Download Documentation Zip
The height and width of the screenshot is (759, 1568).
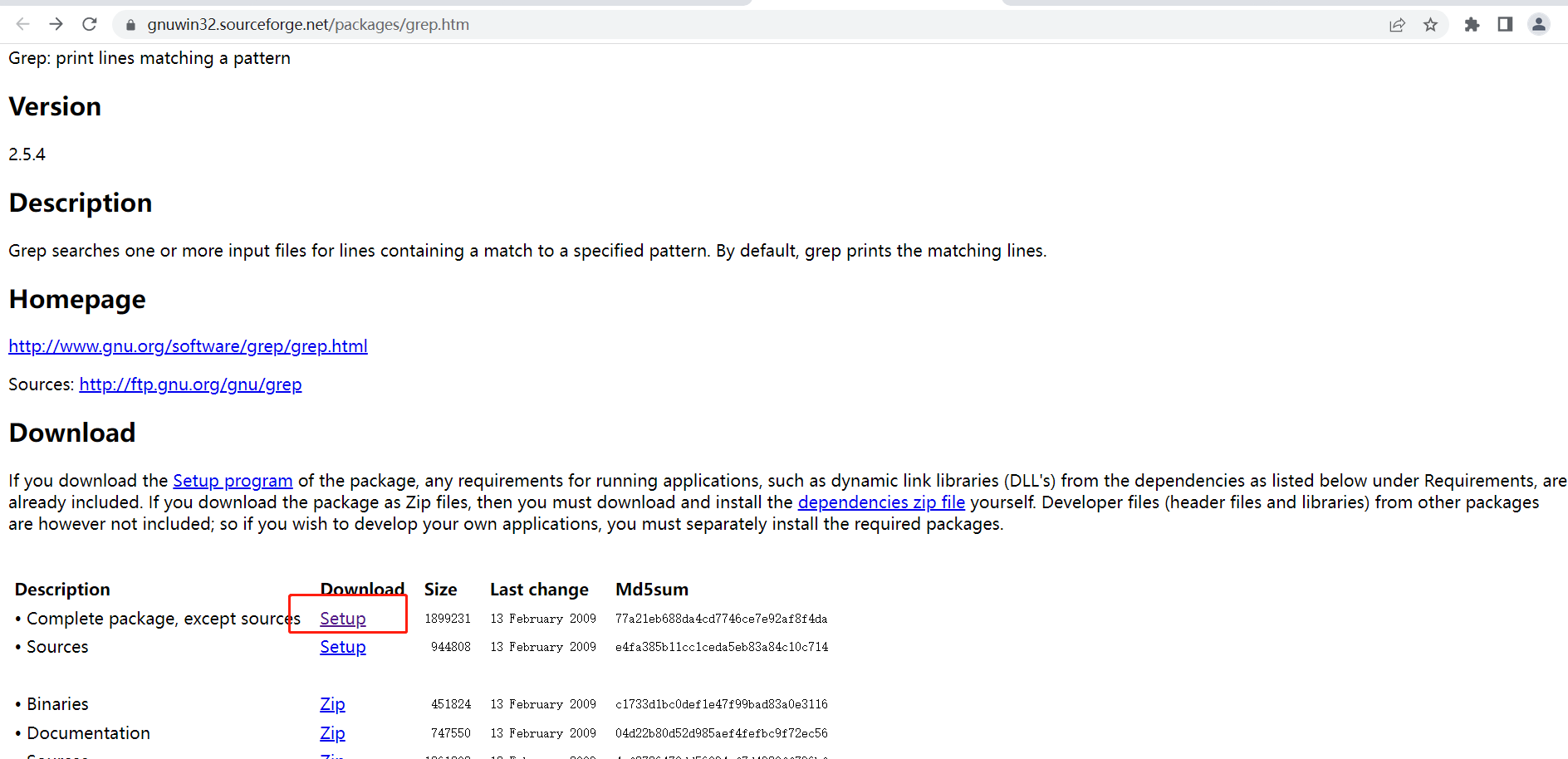click(332, 733)
